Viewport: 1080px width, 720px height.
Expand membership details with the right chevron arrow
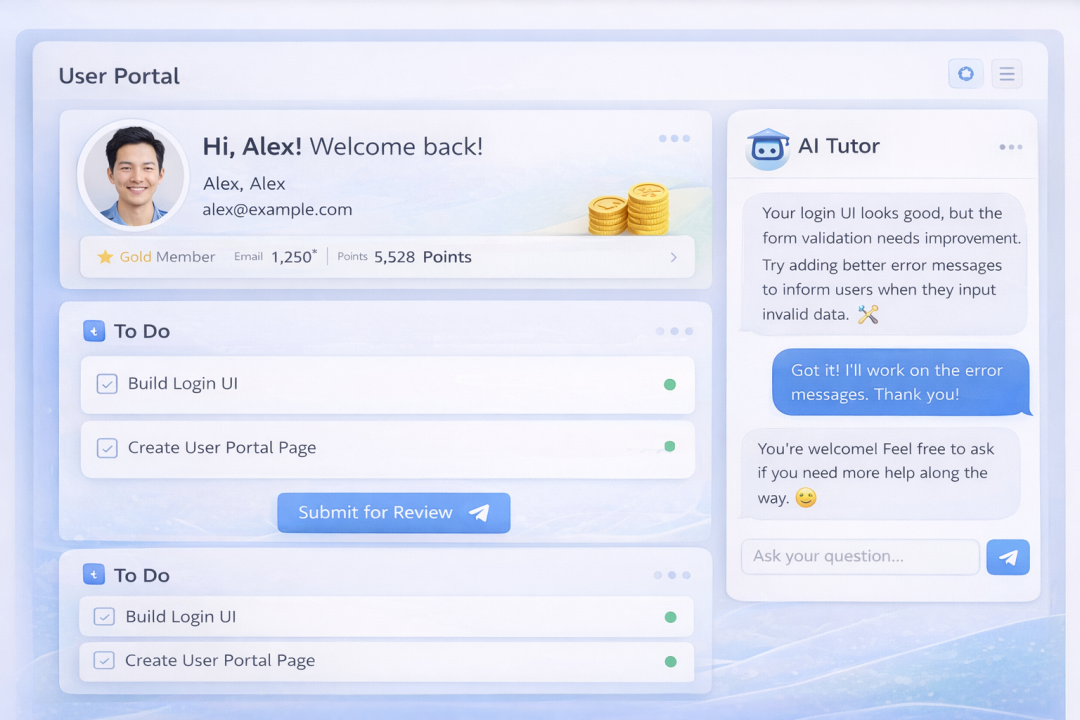click(673, 257)
